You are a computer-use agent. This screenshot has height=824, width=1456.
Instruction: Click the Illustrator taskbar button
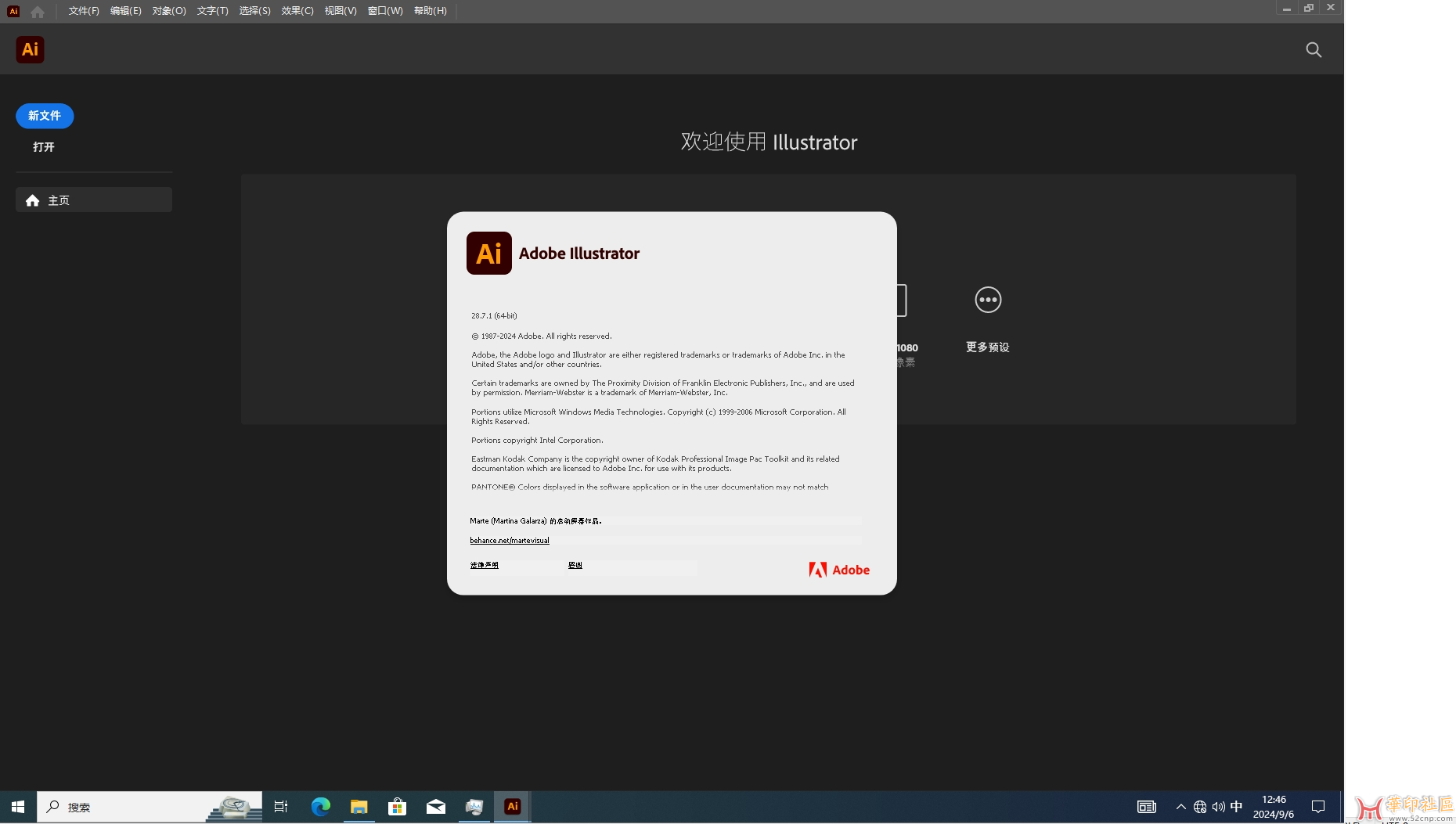point(513,807)
